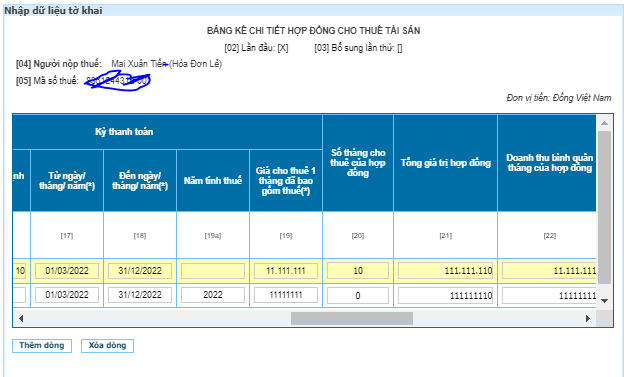Click the 111111110 total contract value field

tap(445, 295)
